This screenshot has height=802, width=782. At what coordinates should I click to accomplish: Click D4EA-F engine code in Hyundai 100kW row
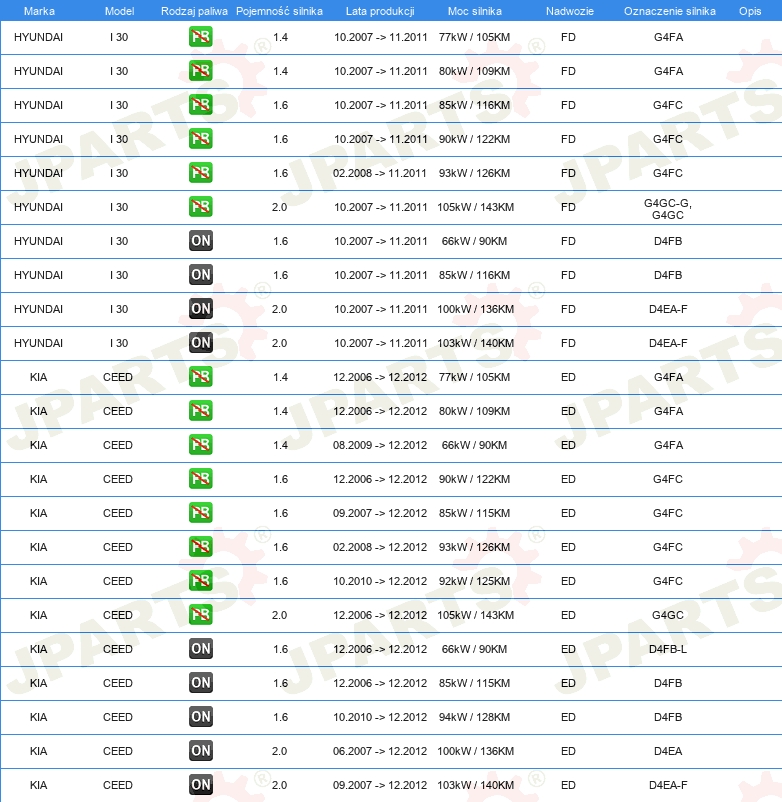(x=667, y=309)
